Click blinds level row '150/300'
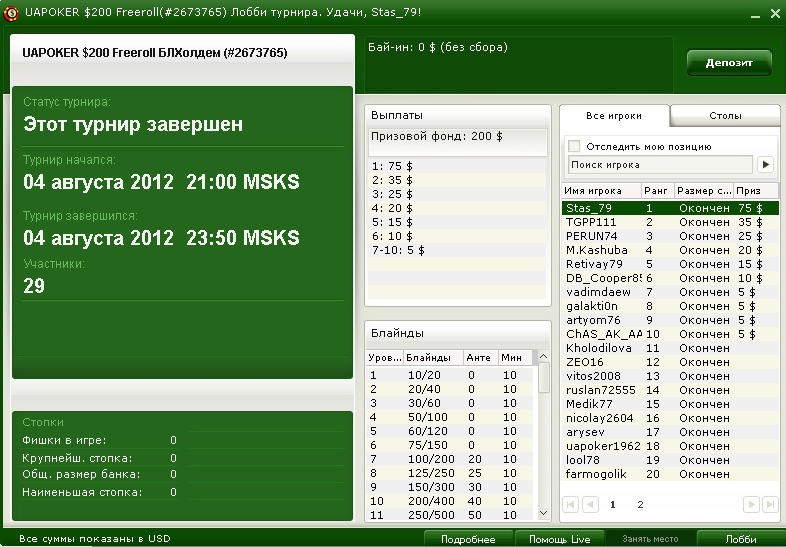 (x=450, y=487)
